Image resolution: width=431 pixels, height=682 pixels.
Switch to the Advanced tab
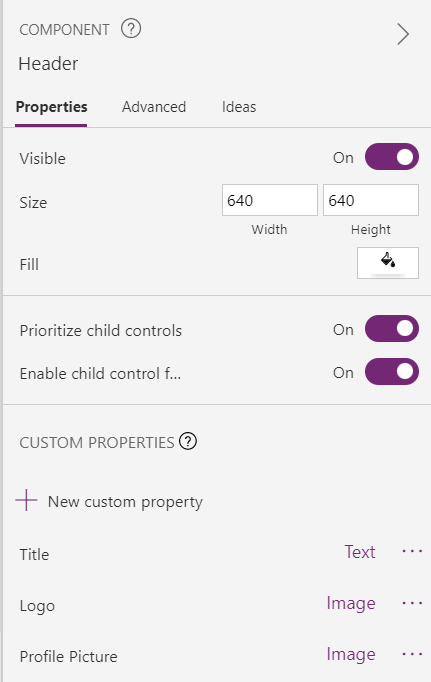coord(154,107)
